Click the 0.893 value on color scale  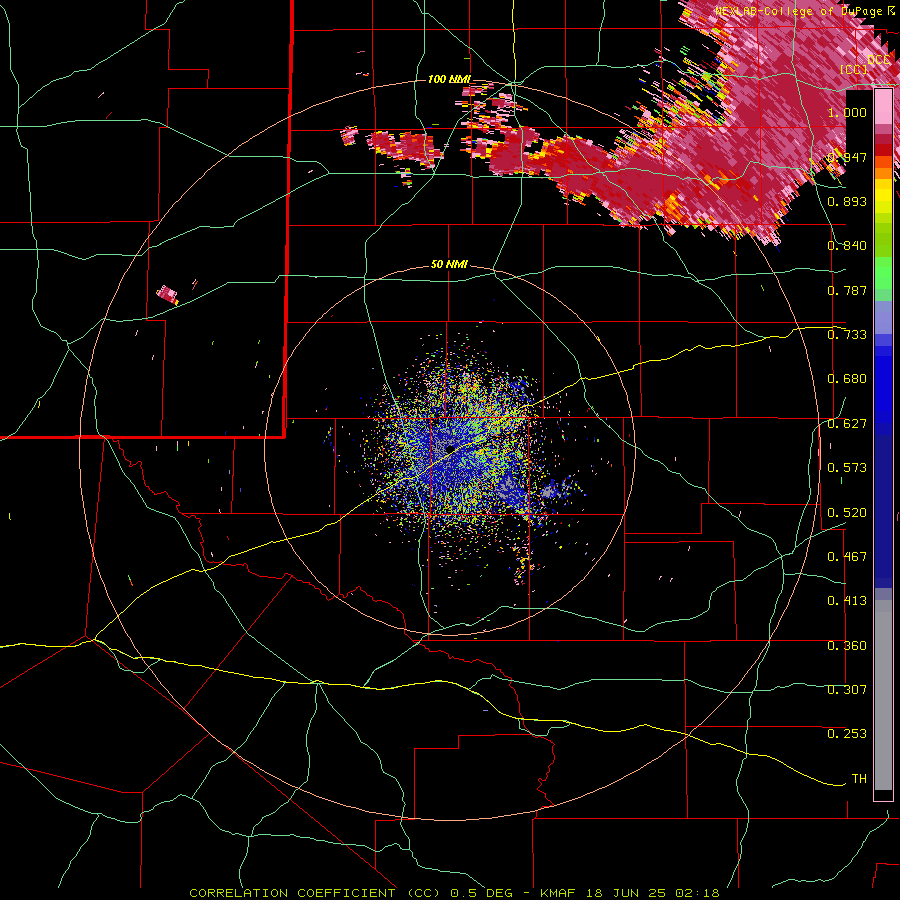point(847,201)
